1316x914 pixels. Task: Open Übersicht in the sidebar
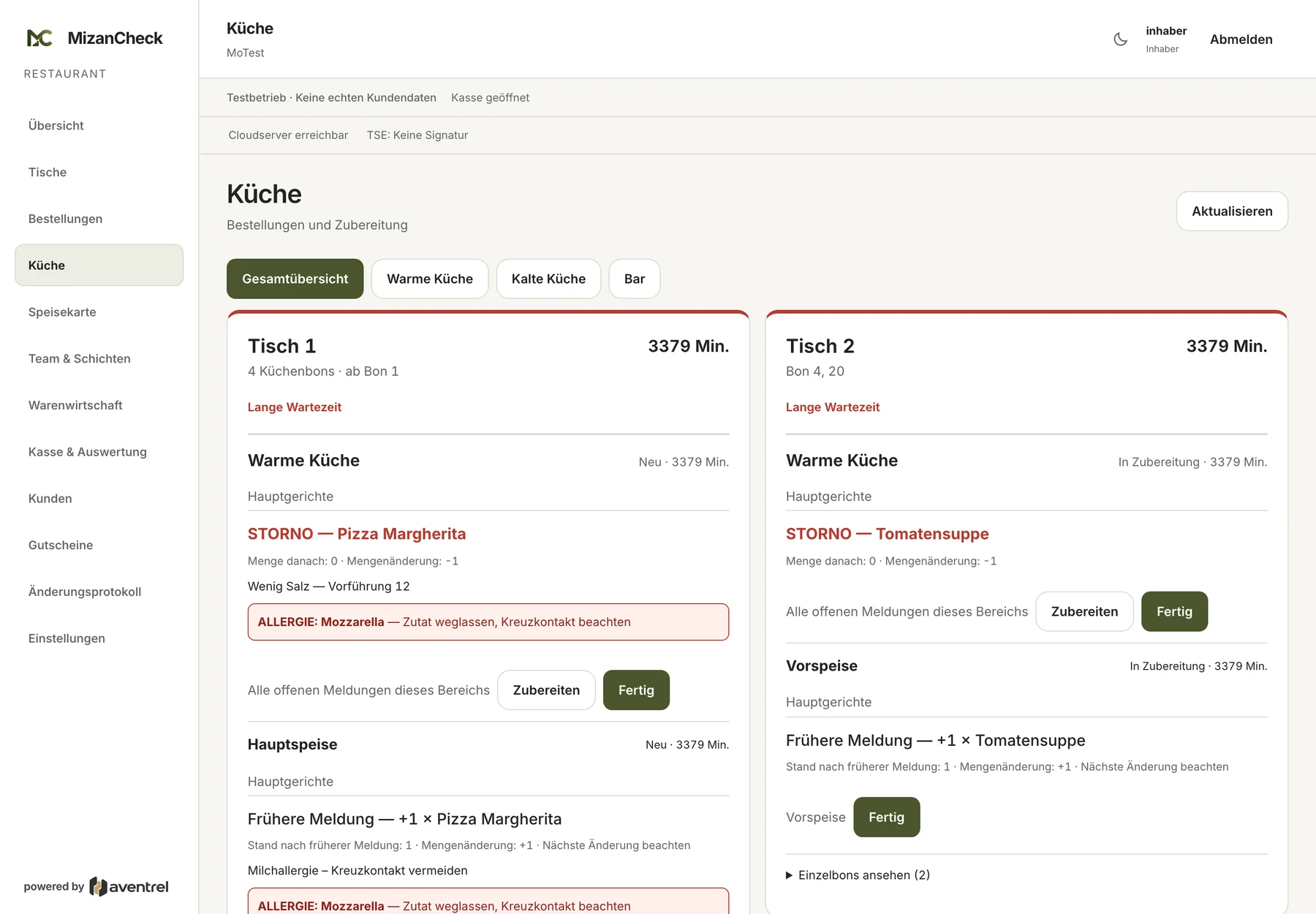tap(99, 126)
